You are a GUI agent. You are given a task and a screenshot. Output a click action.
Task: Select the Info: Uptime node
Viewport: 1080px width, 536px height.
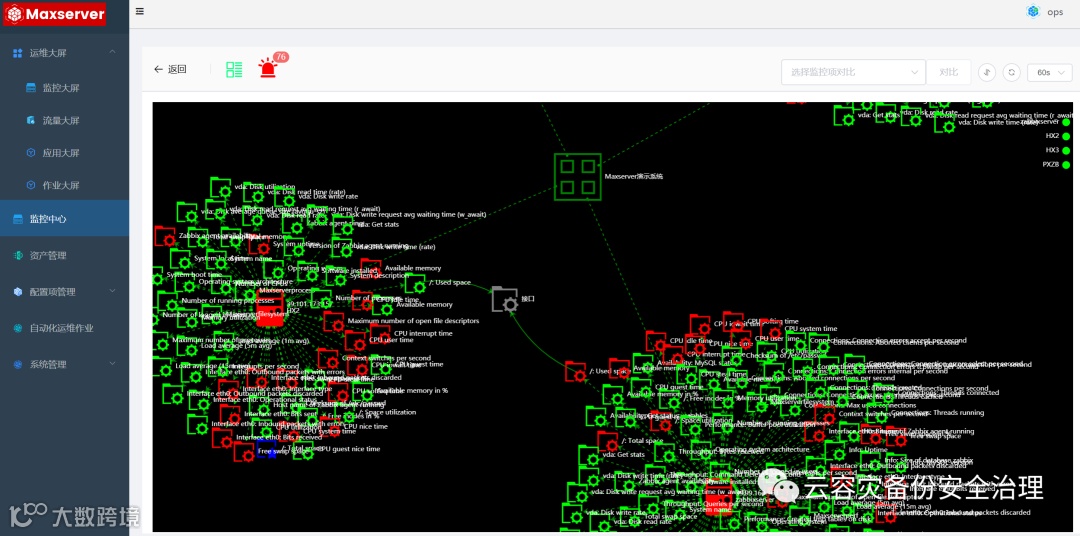point(836,450)
